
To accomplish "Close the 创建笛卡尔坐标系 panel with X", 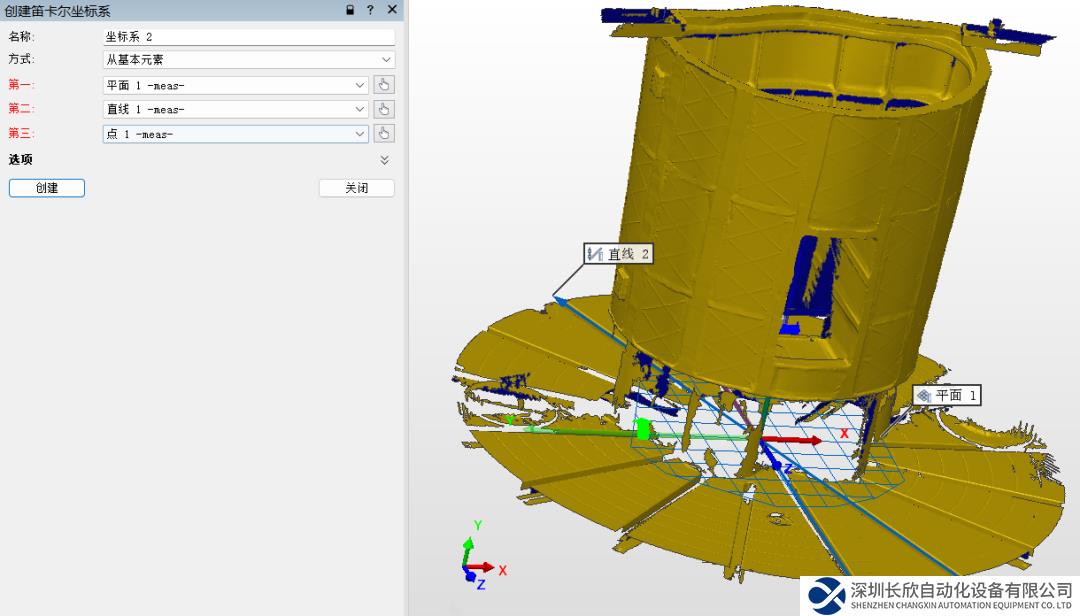I will coord(392,10).
